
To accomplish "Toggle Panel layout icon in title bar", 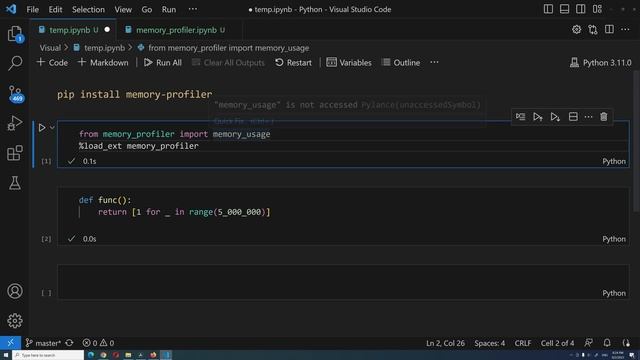I will [x=564, y=9].
